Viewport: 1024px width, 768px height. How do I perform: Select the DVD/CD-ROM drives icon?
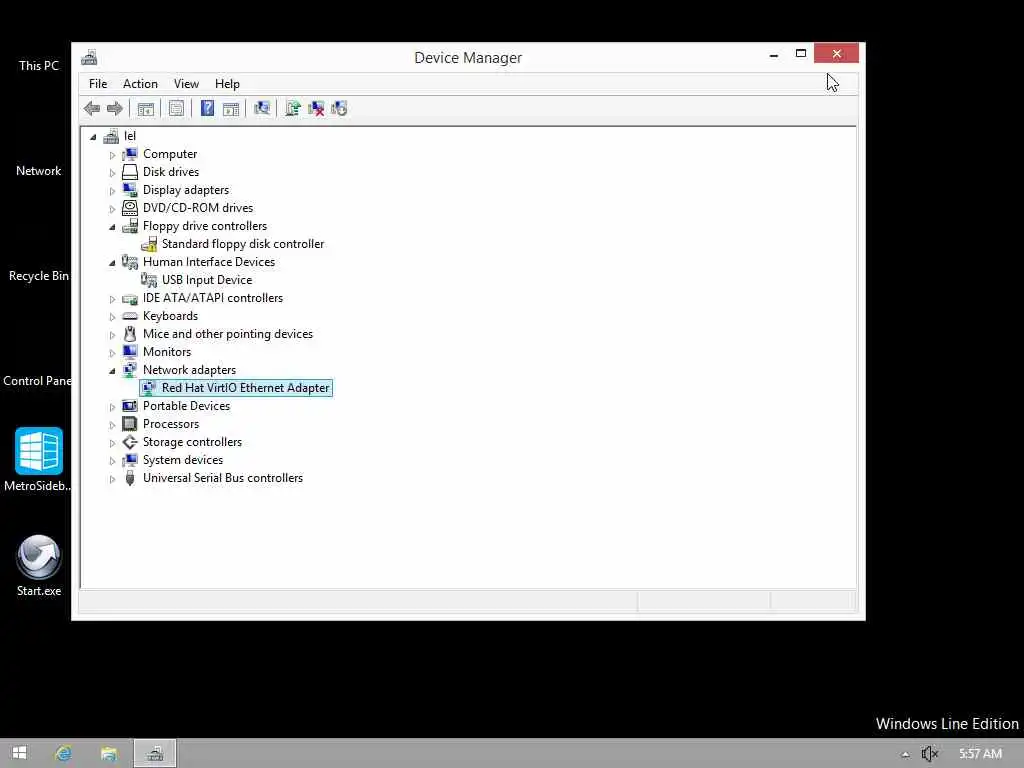130,208
